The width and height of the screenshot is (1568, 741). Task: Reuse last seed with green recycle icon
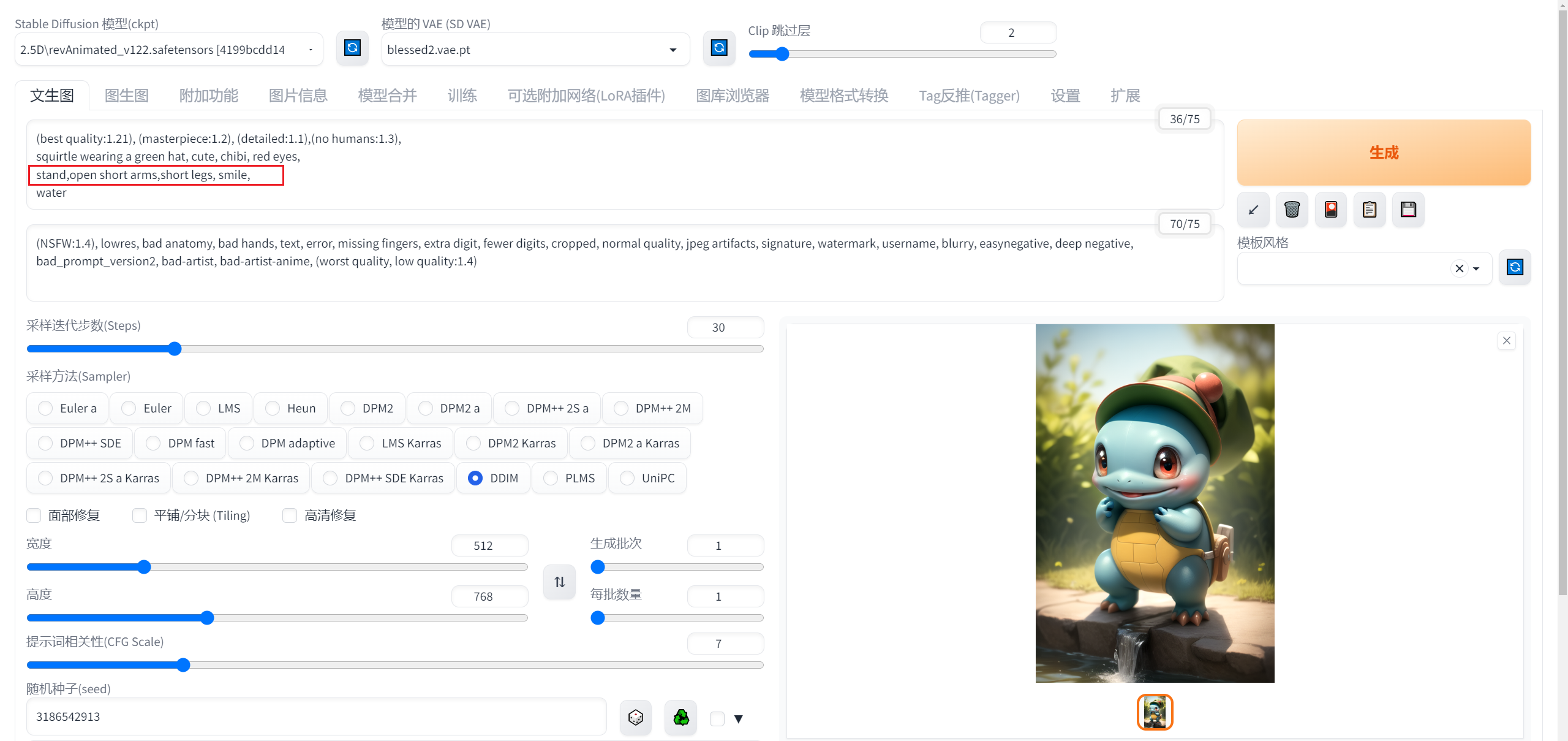[681, 717]
